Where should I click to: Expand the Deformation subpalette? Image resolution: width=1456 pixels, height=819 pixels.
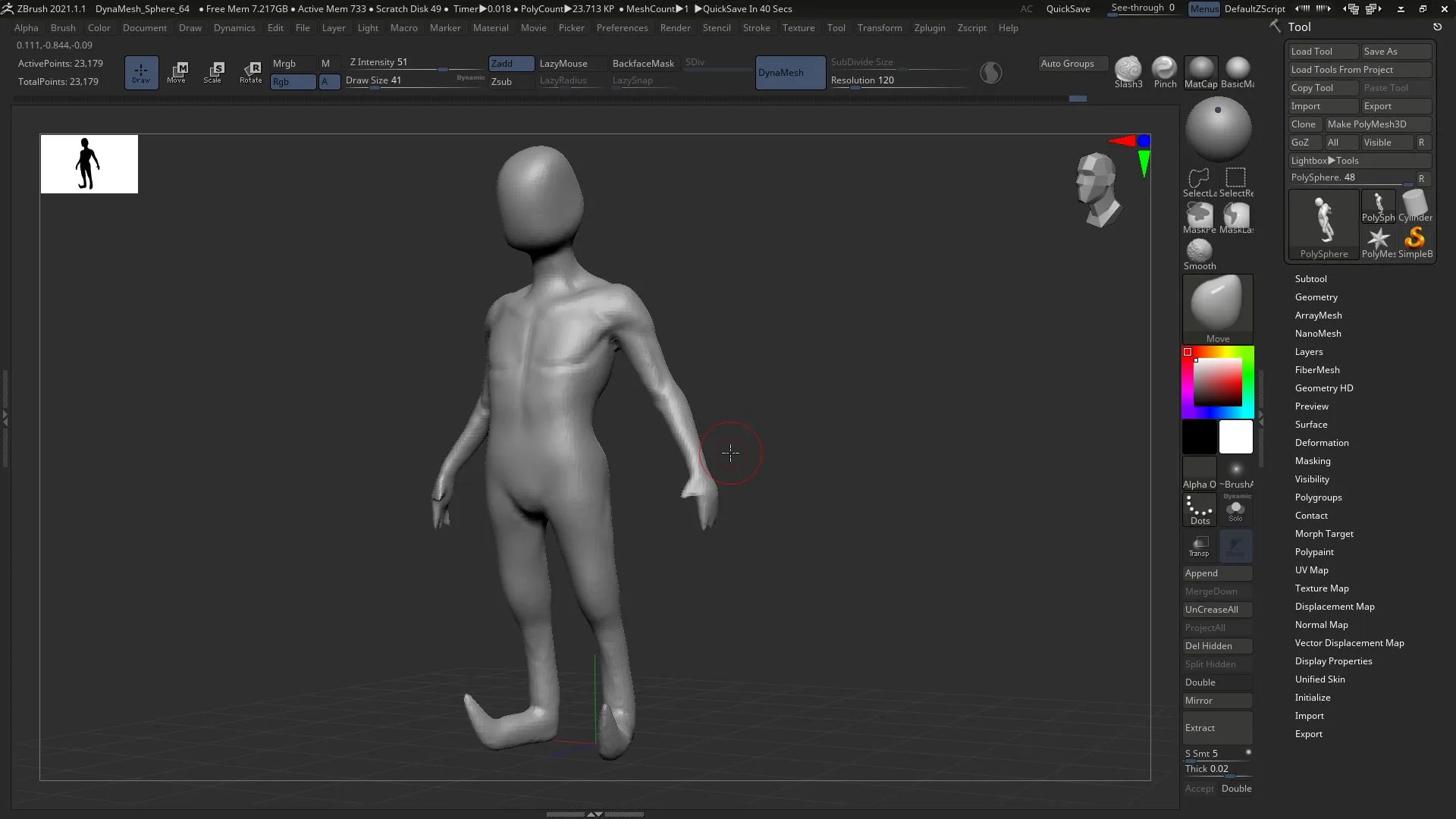[x=1322, y=442]
